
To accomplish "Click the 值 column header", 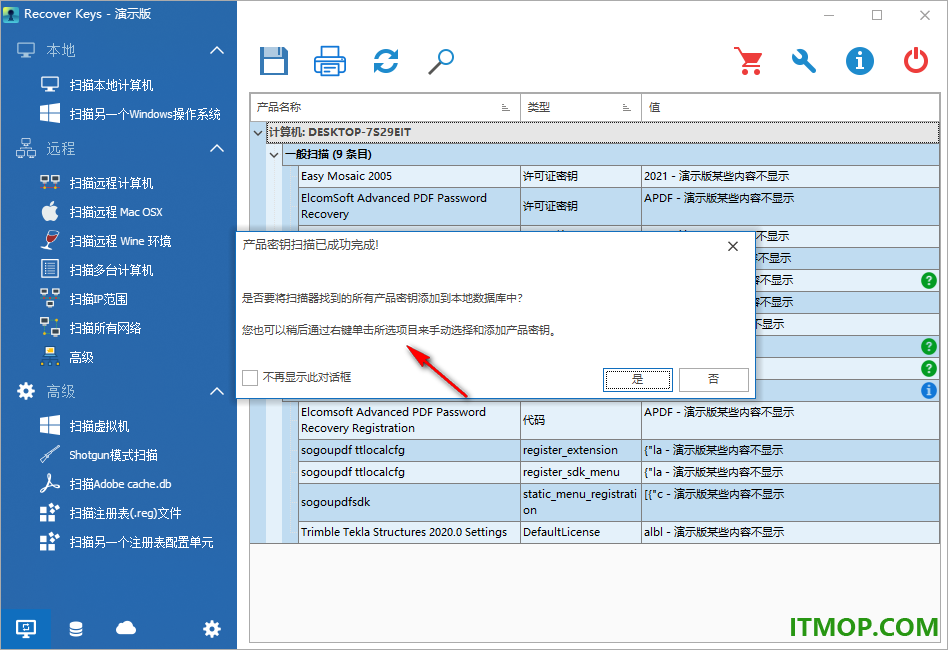I will (x=790, y=108).
